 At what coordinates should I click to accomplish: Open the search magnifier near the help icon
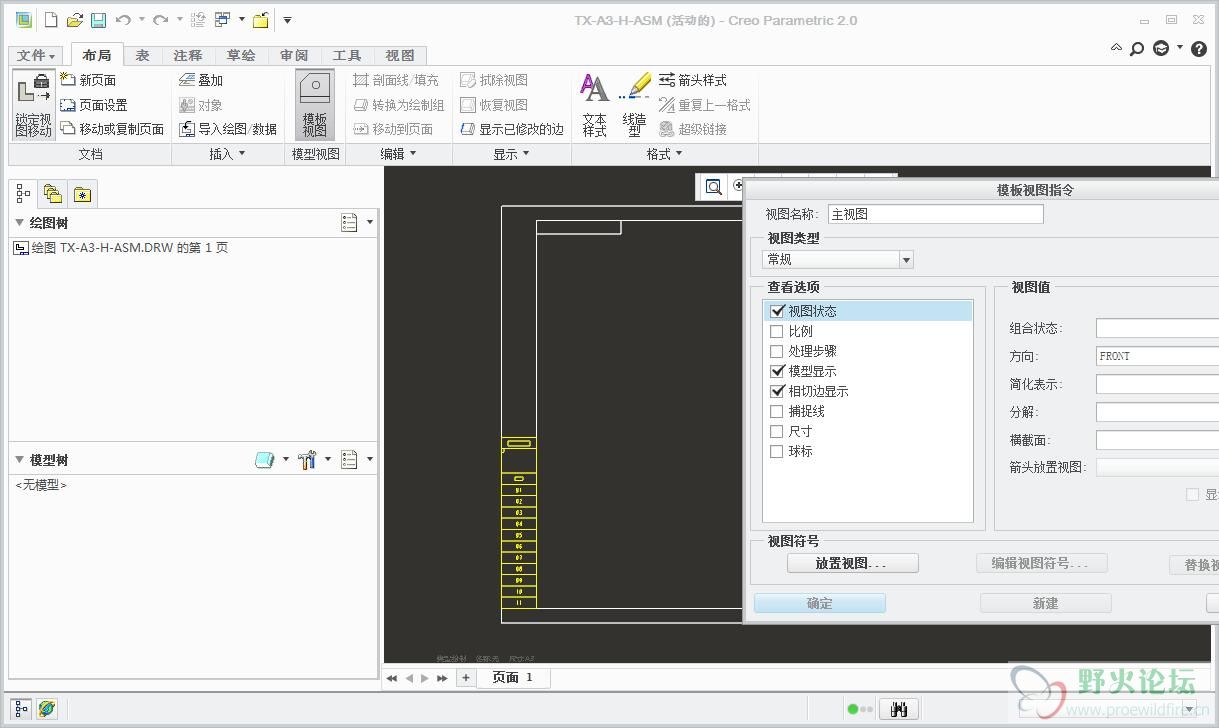point(1137,48)
